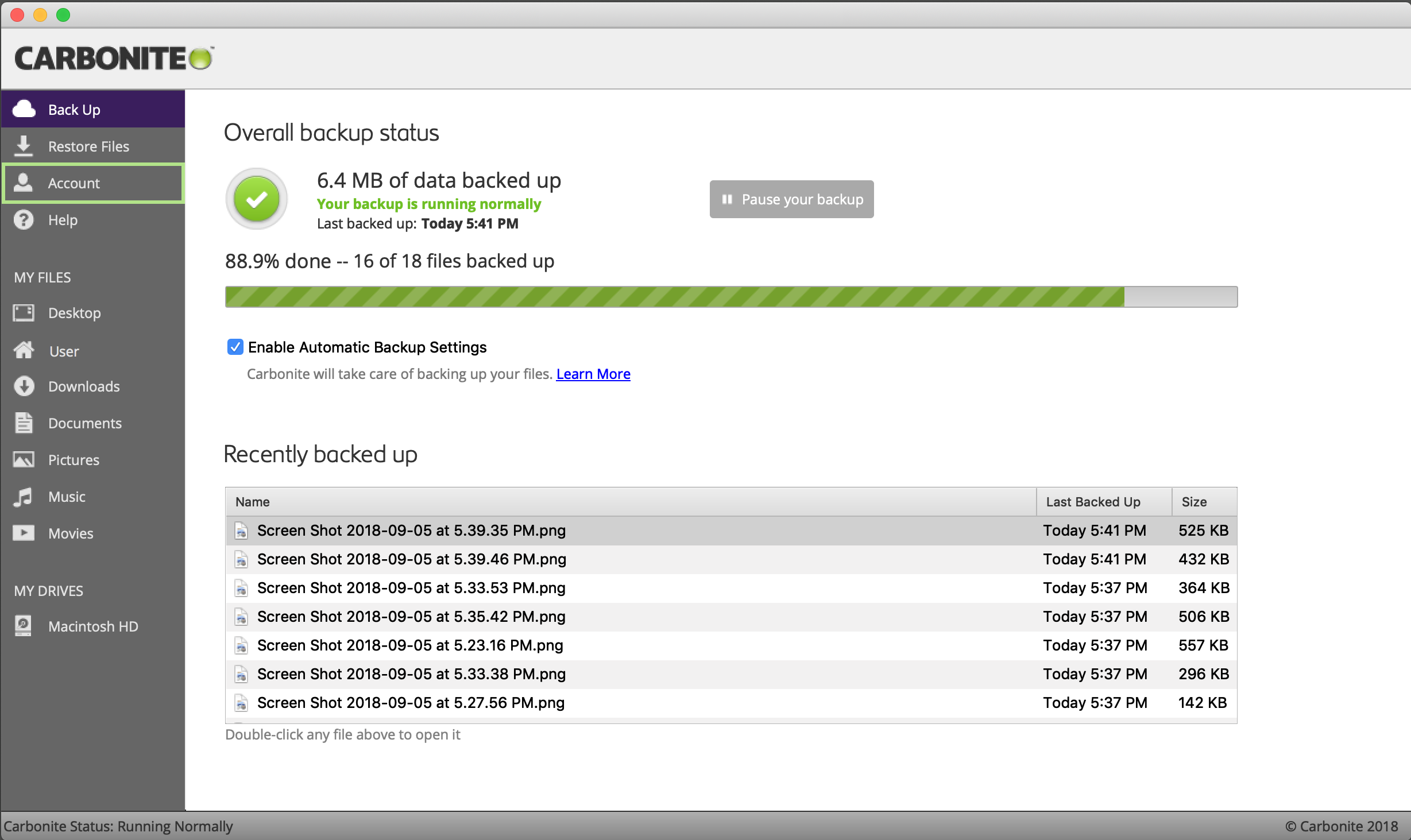1411x840 pixels.
Task: Select the User home icon
Action: click(24, 350)
